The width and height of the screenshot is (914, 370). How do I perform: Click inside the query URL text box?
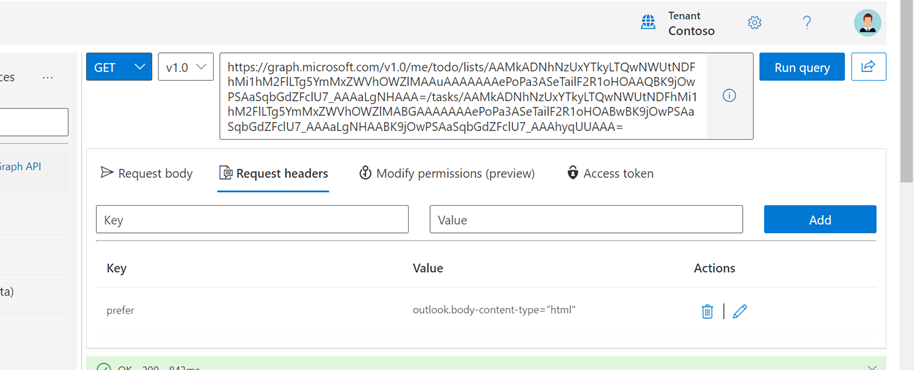tap(463, 96)
